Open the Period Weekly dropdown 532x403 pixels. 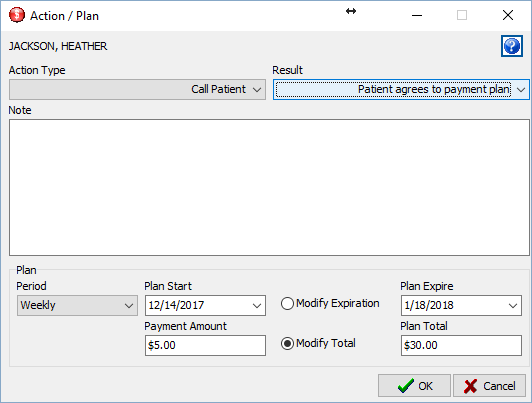[77, 305]
